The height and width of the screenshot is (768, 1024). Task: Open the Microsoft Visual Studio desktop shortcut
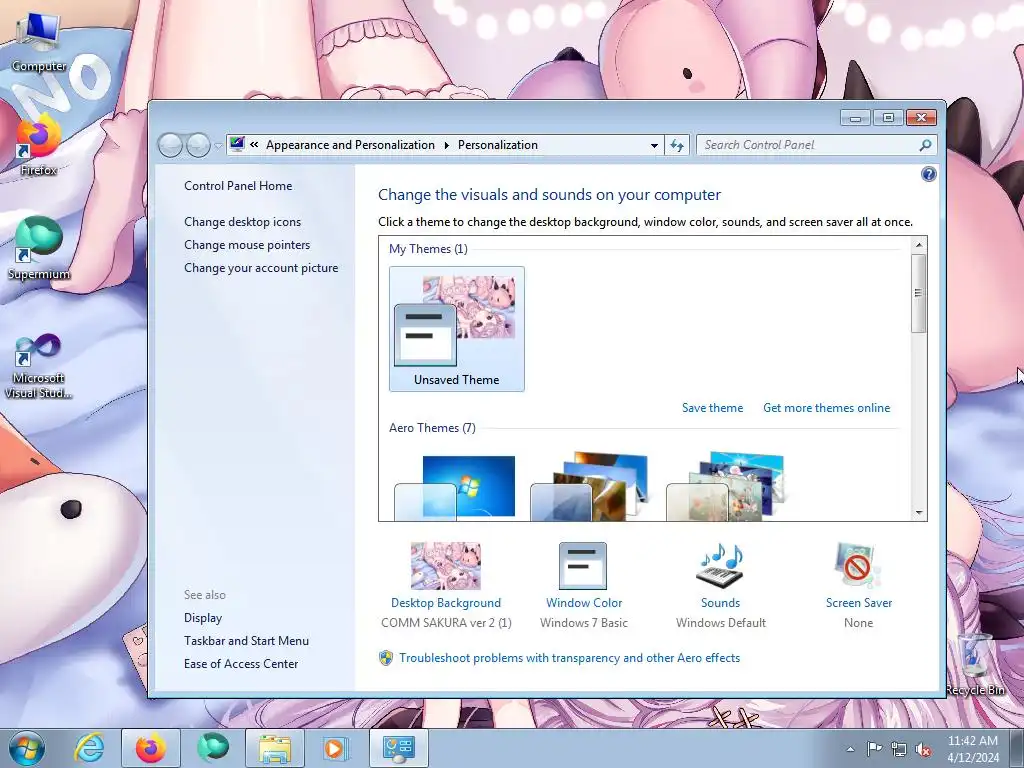tap(38, 366)
